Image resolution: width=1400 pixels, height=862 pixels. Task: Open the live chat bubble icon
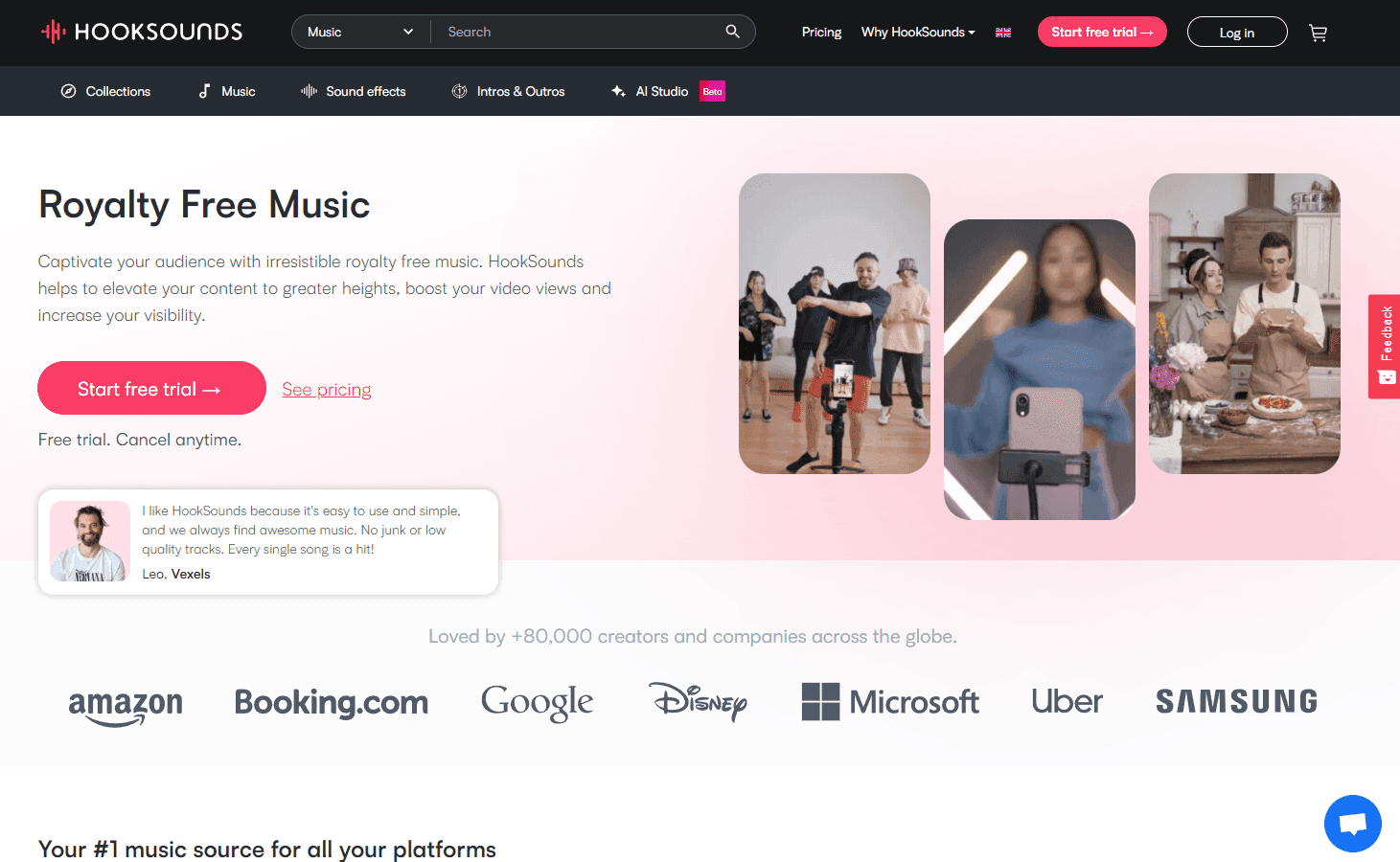click(x=1352, y=823)
